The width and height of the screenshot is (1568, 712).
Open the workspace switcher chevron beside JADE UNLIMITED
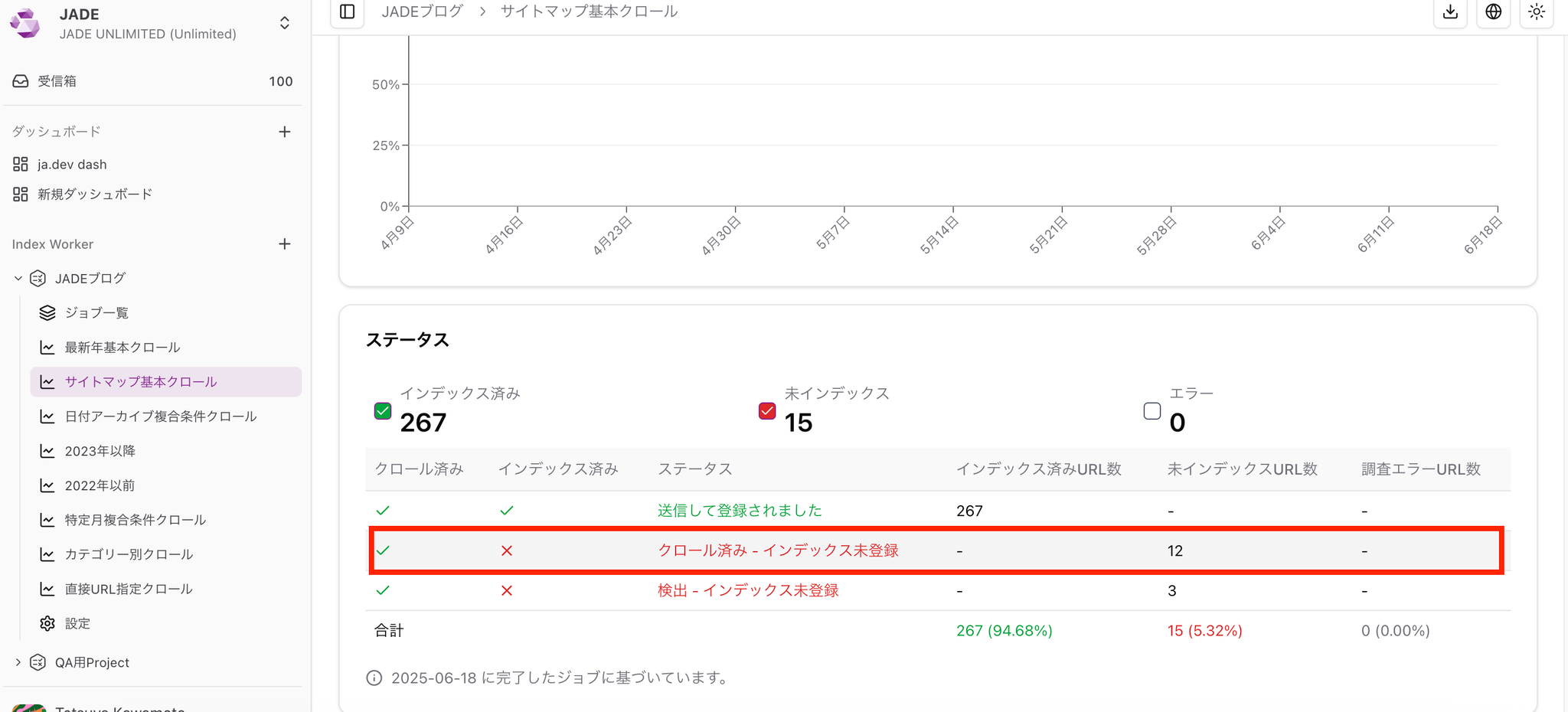285,23
